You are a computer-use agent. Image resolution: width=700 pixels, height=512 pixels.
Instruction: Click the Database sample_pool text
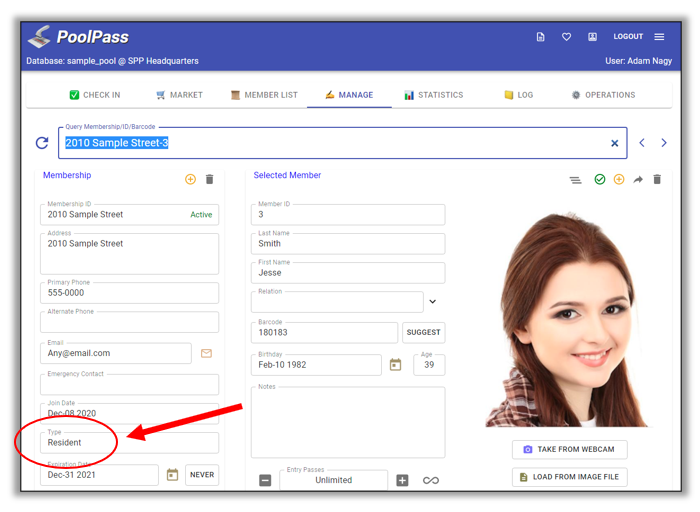point(112,61)
